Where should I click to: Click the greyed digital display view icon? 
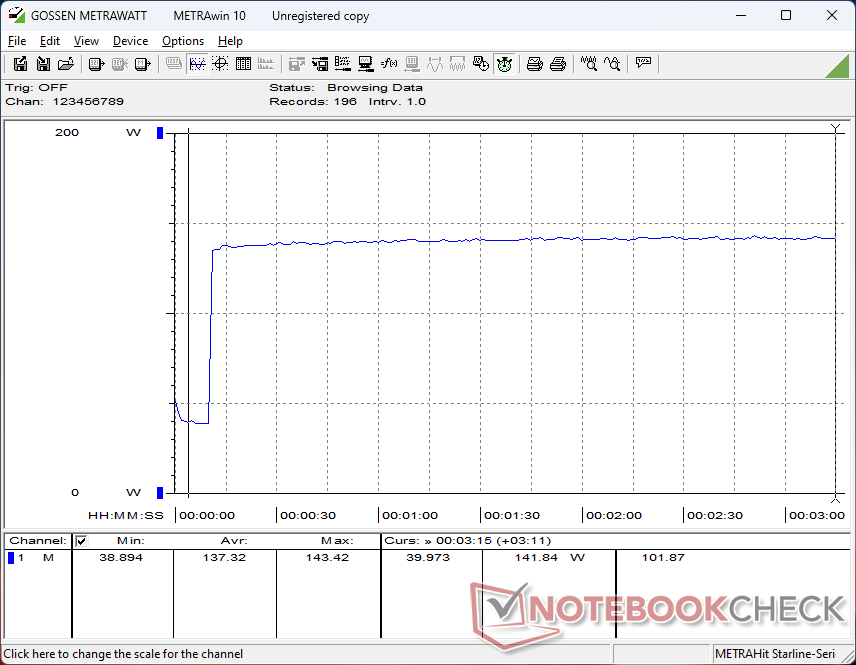[x=174, y=64]
